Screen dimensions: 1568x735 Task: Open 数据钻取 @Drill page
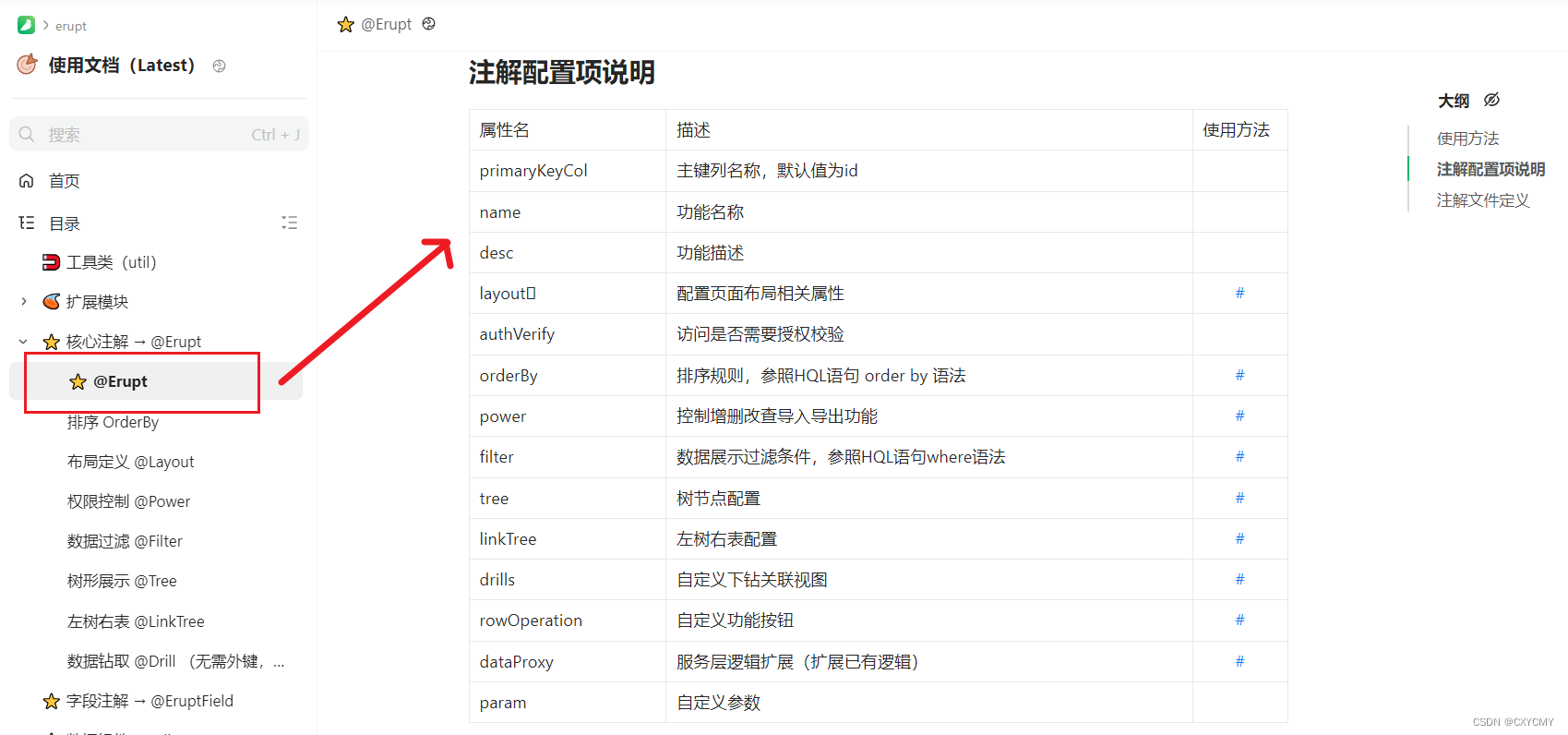click(x=175, y=661)
